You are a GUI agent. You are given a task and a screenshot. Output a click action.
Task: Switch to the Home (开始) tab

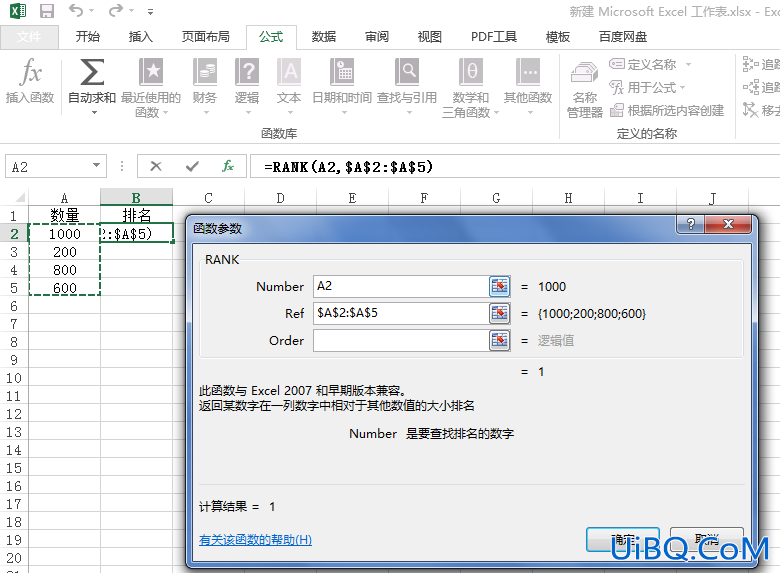pyautogui.click(x=88, y=37)
